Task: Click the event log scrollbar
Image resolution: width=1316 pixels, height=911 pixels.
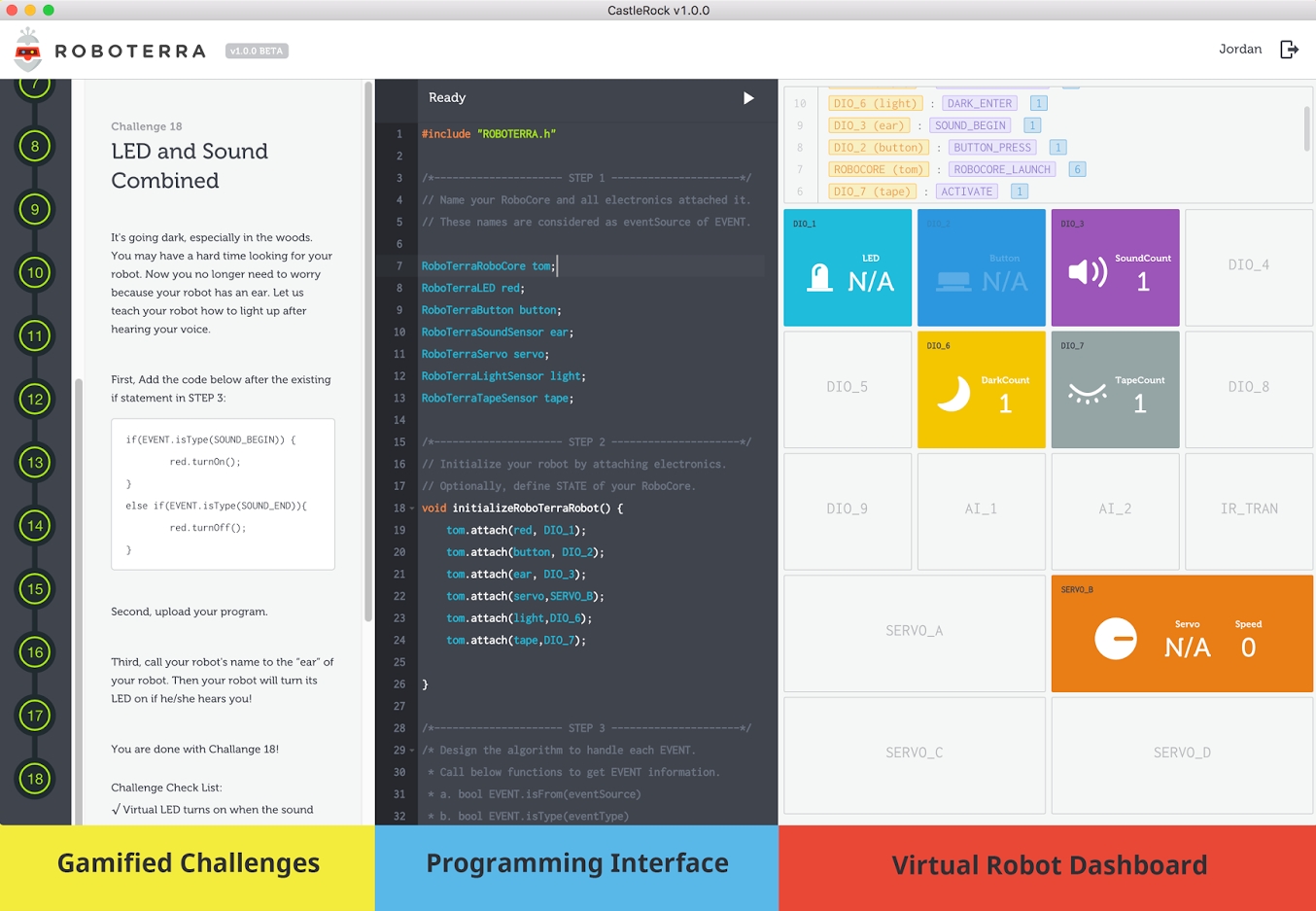Action: (x=1307, y=128)
